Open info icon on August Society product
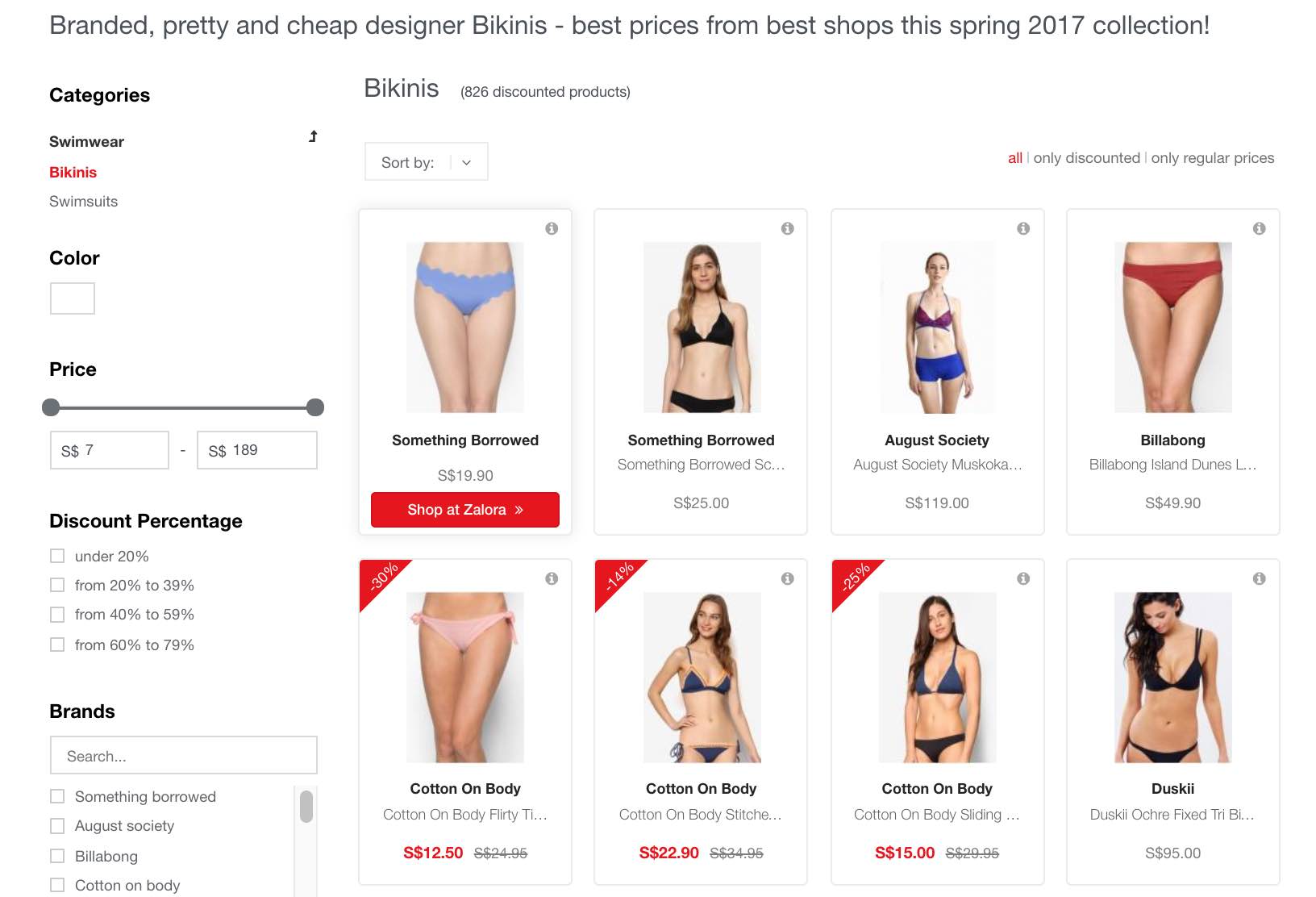The width and height of the screenshot is (1316, 897). pos(1023,228)
